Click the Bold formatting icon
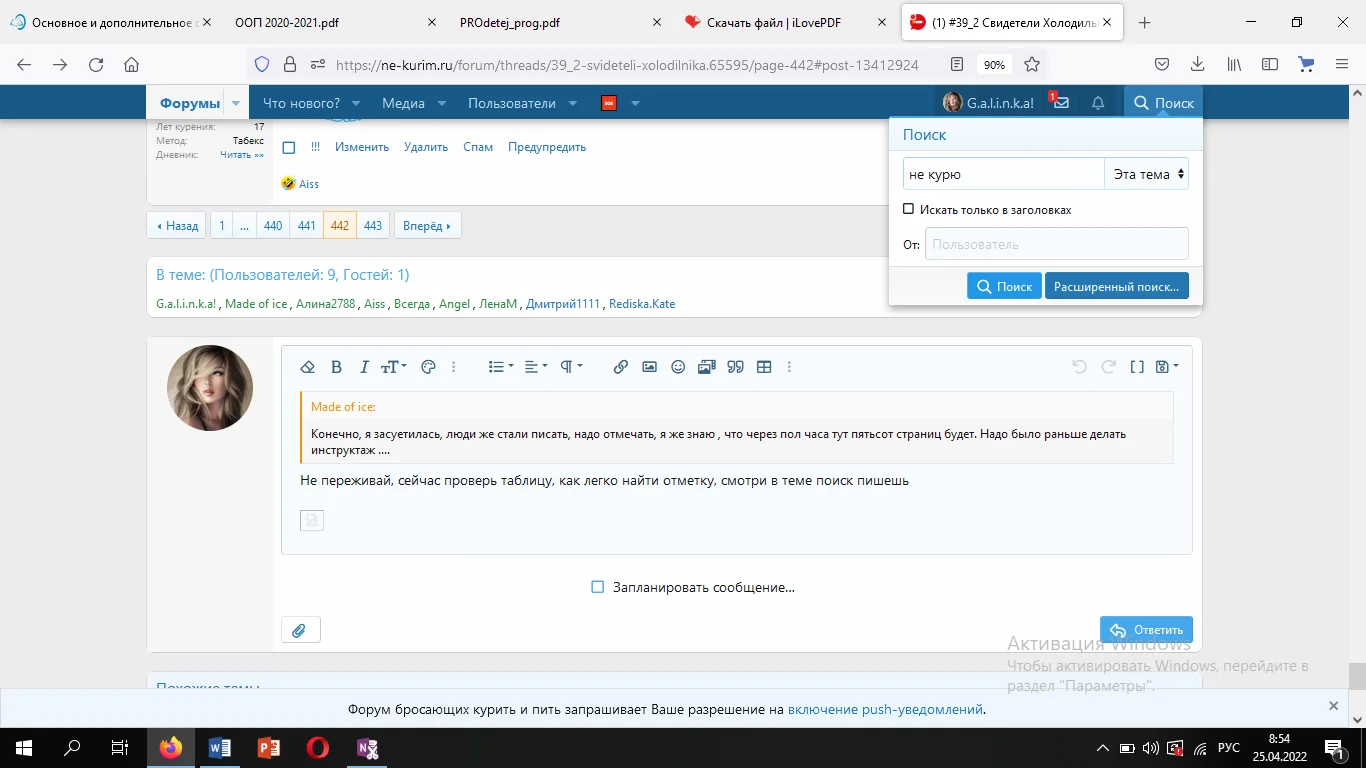This screenshot has height=768, width=1366. point(336,367)
